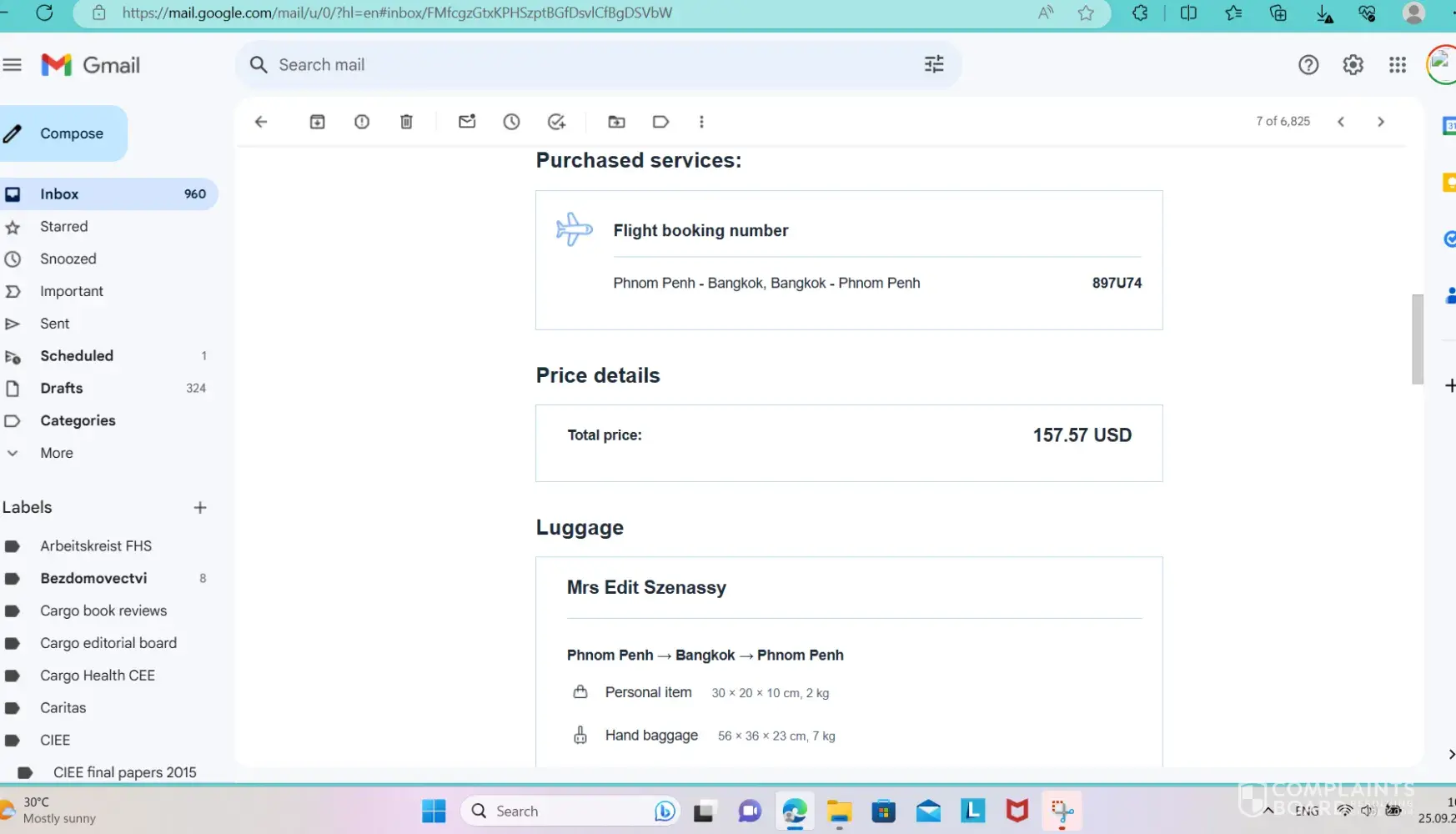Mark the email as unread
1456x834 pixels.
tap(467, 122)
